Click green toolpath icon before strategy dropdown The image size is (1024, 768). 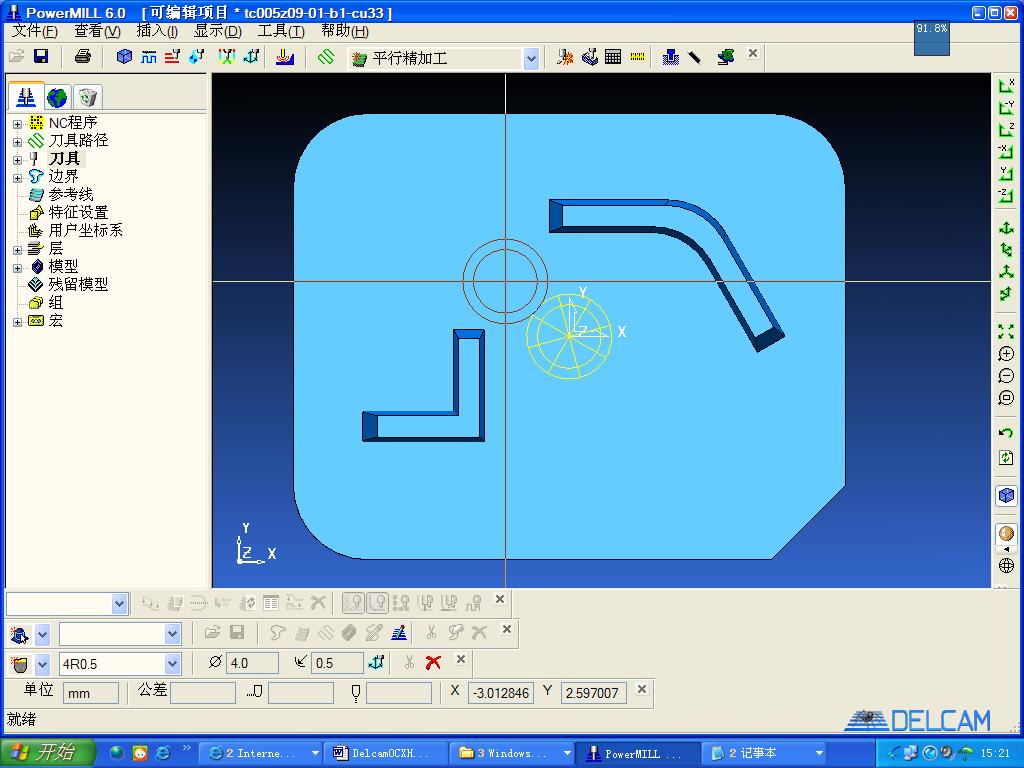click(x=325, y=57)
